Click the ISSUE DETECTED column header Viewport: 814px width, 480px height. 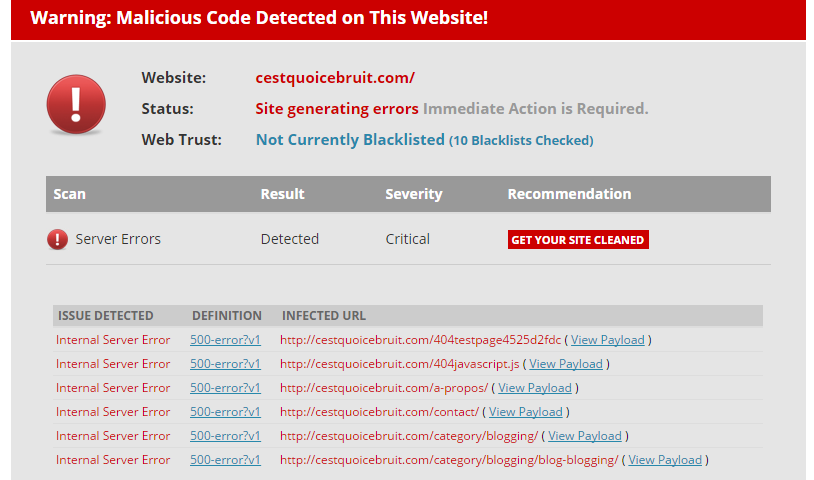pyautogui.click(x=106, y=316)
